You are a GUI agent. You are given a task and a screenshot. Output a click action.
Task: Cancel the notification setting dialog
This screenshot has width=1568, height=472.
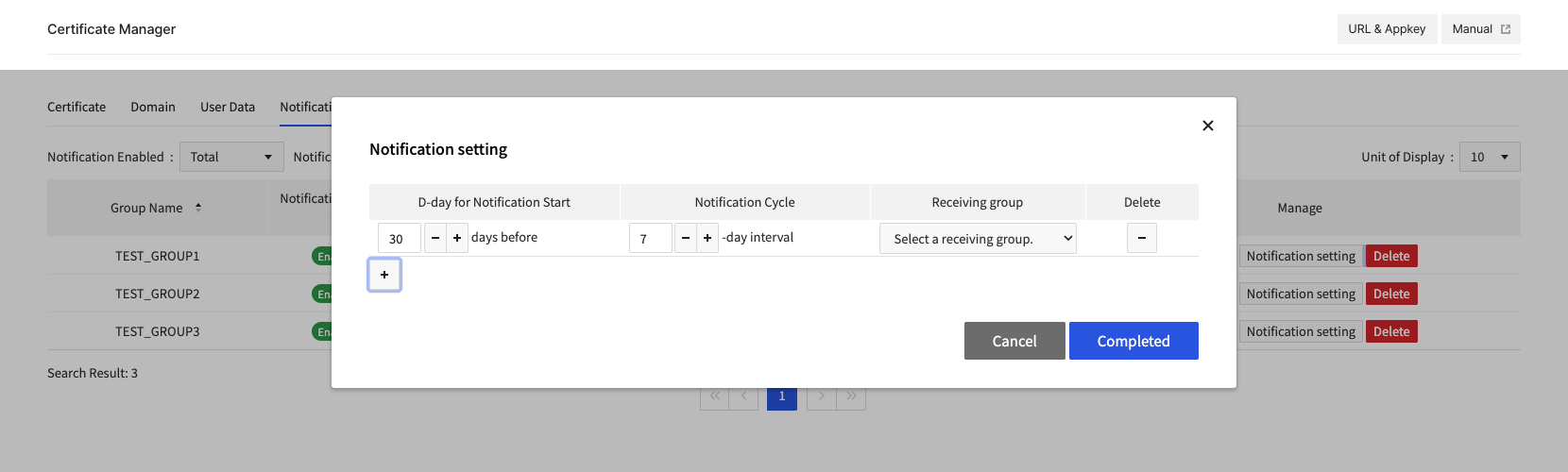[1014, 341]
